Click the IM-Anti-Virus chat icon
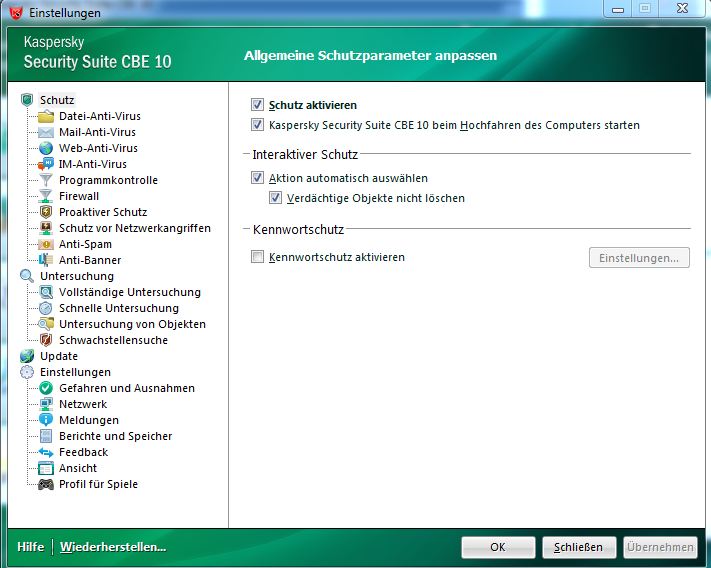The image size is (711, 568). pos(46,164)
